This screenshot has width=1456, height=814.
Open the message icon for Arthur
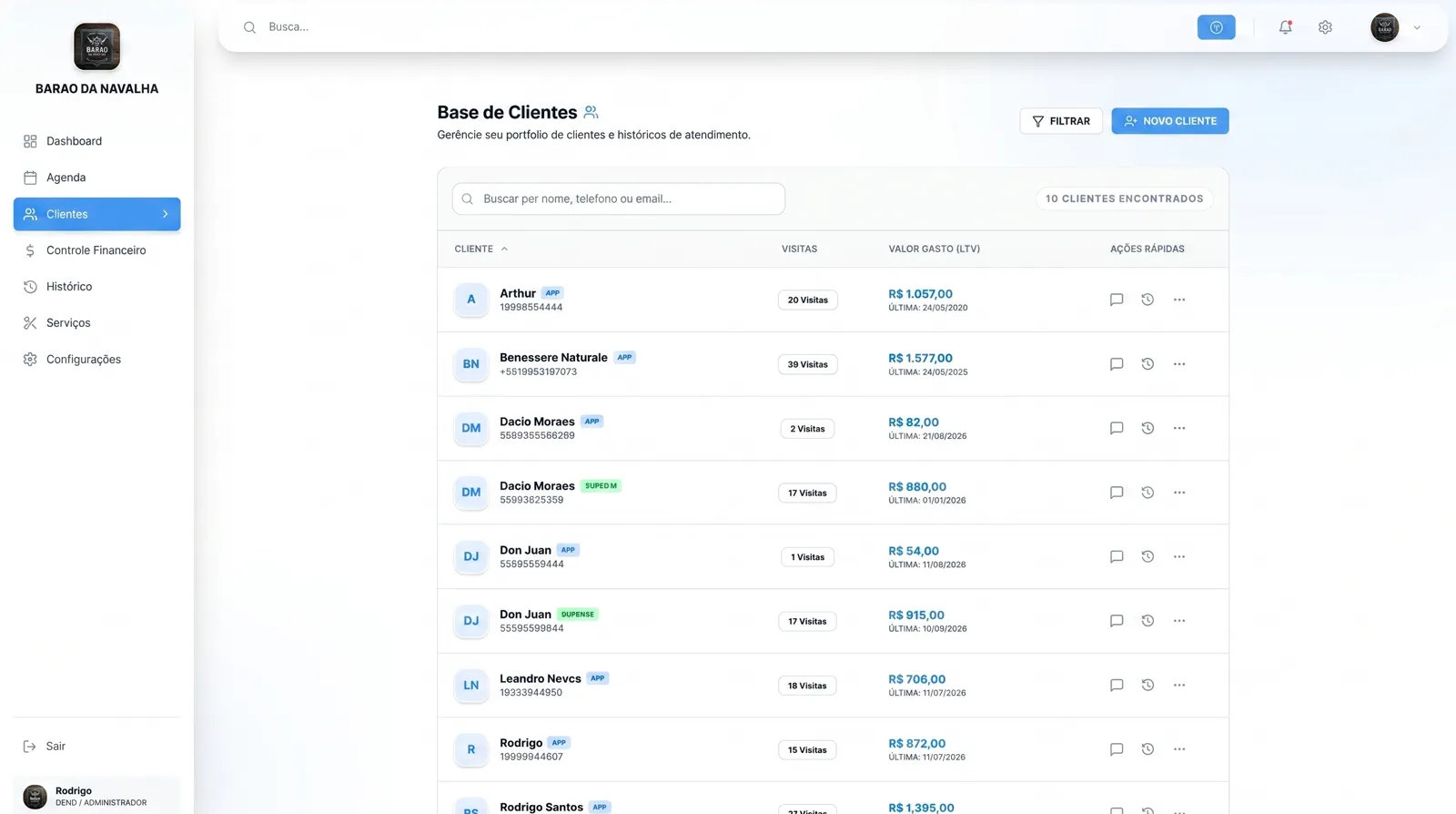click(1117, 300)
